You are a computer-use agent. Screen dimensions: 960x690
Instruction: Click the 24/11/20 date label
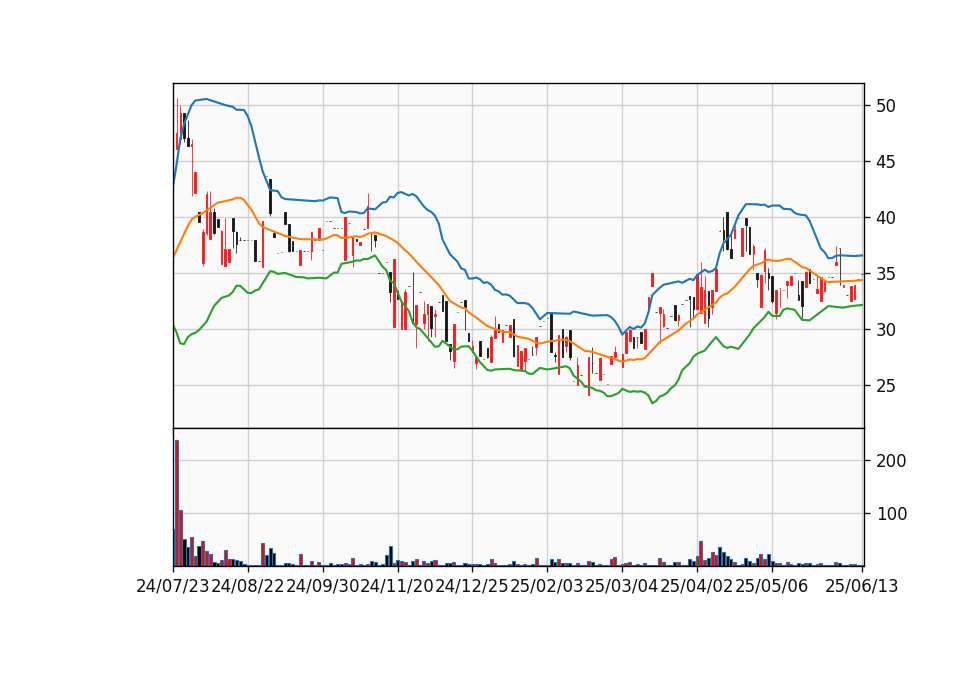tap(397, 586)
